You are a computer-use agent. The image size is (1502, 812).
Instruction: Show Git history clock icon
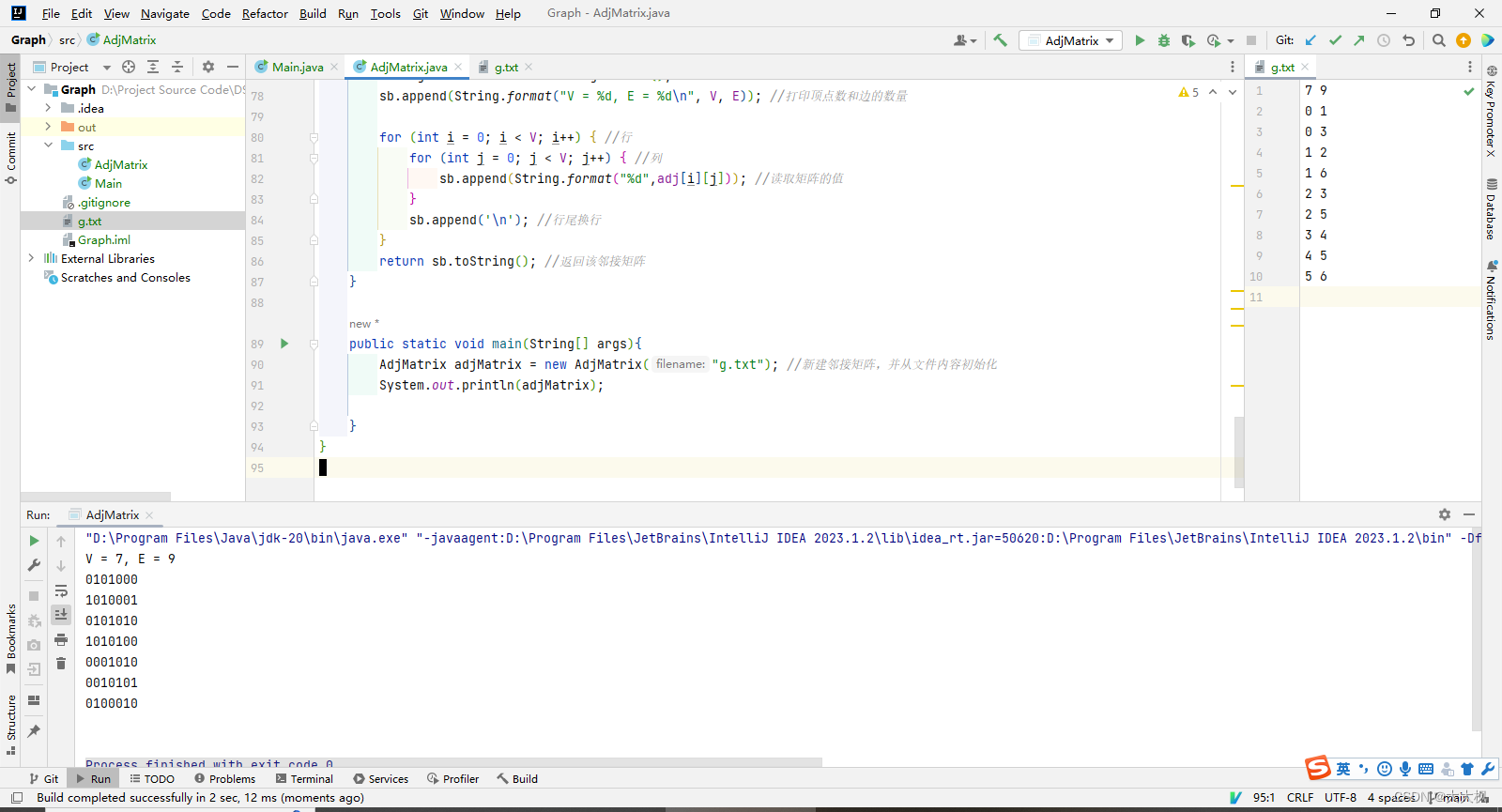1384,40
